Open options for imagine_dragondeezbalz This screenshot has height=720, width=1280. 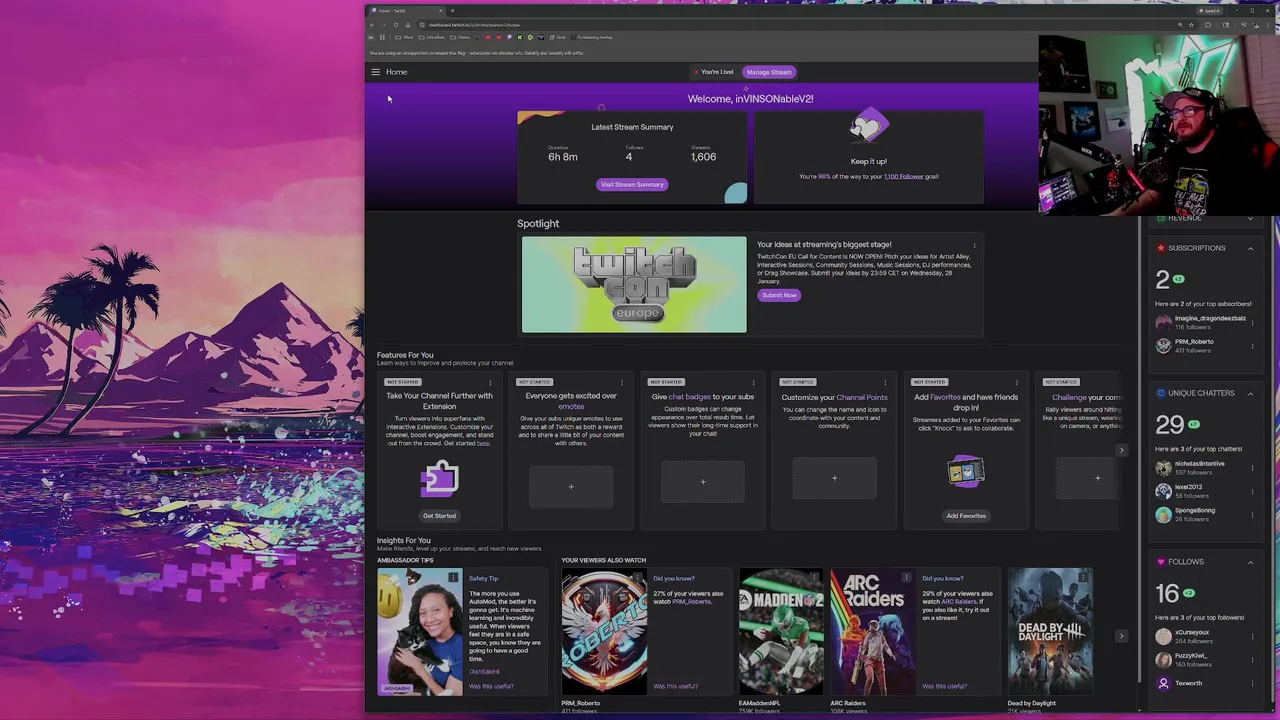click(x=1253, y=322)
